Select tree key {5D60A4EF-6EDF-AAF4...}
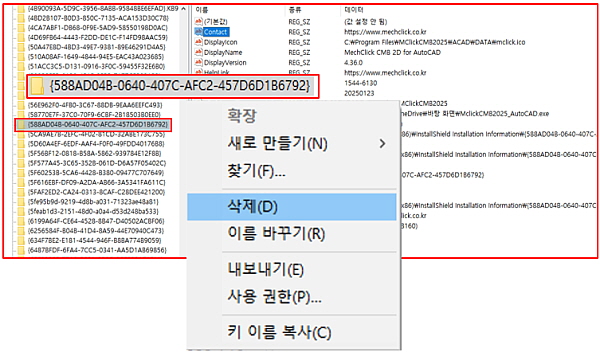600x360 pixels. coord(96,144)
